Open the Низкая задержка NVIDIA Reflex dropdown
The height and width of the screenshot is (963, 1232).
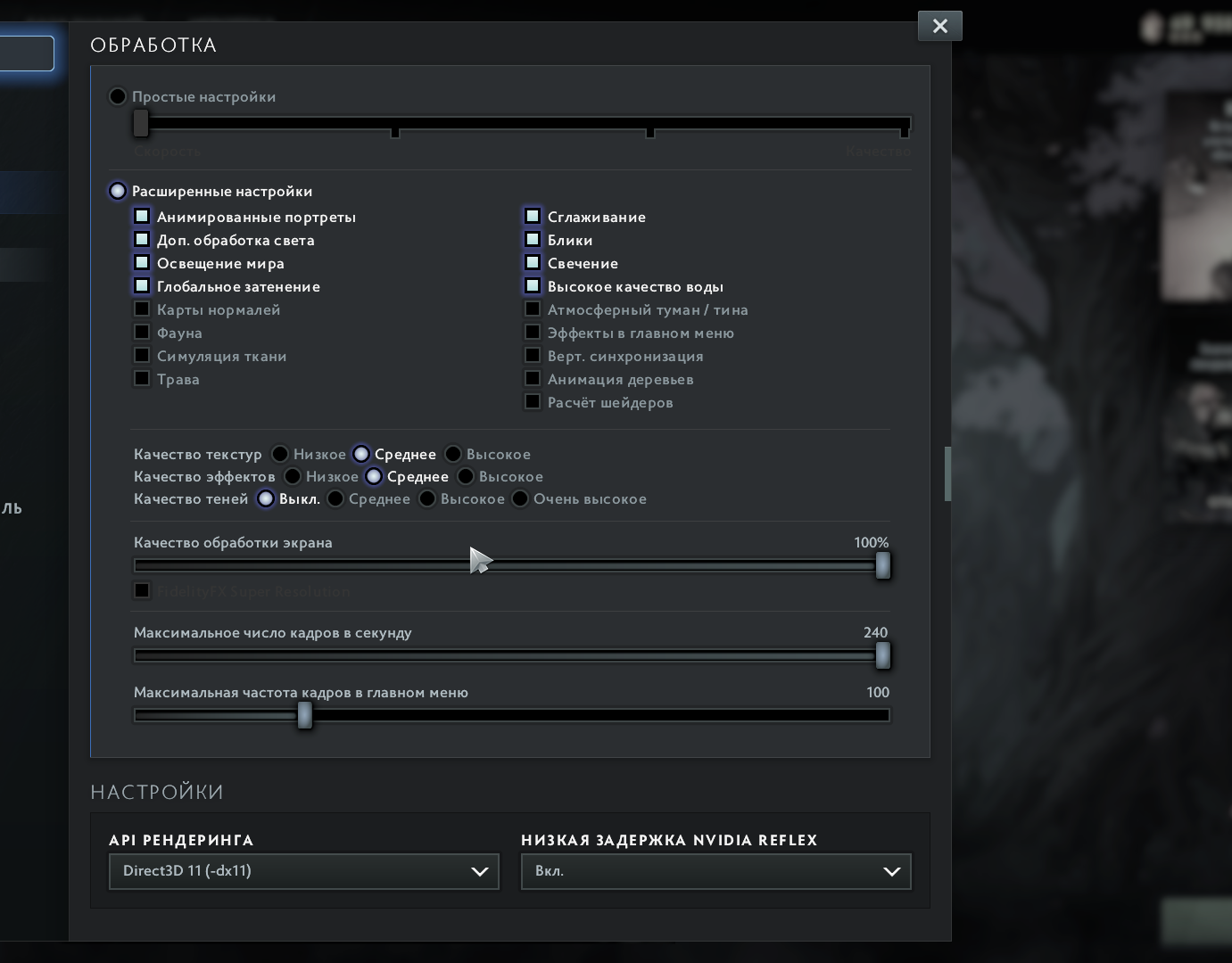click(716, 871)
